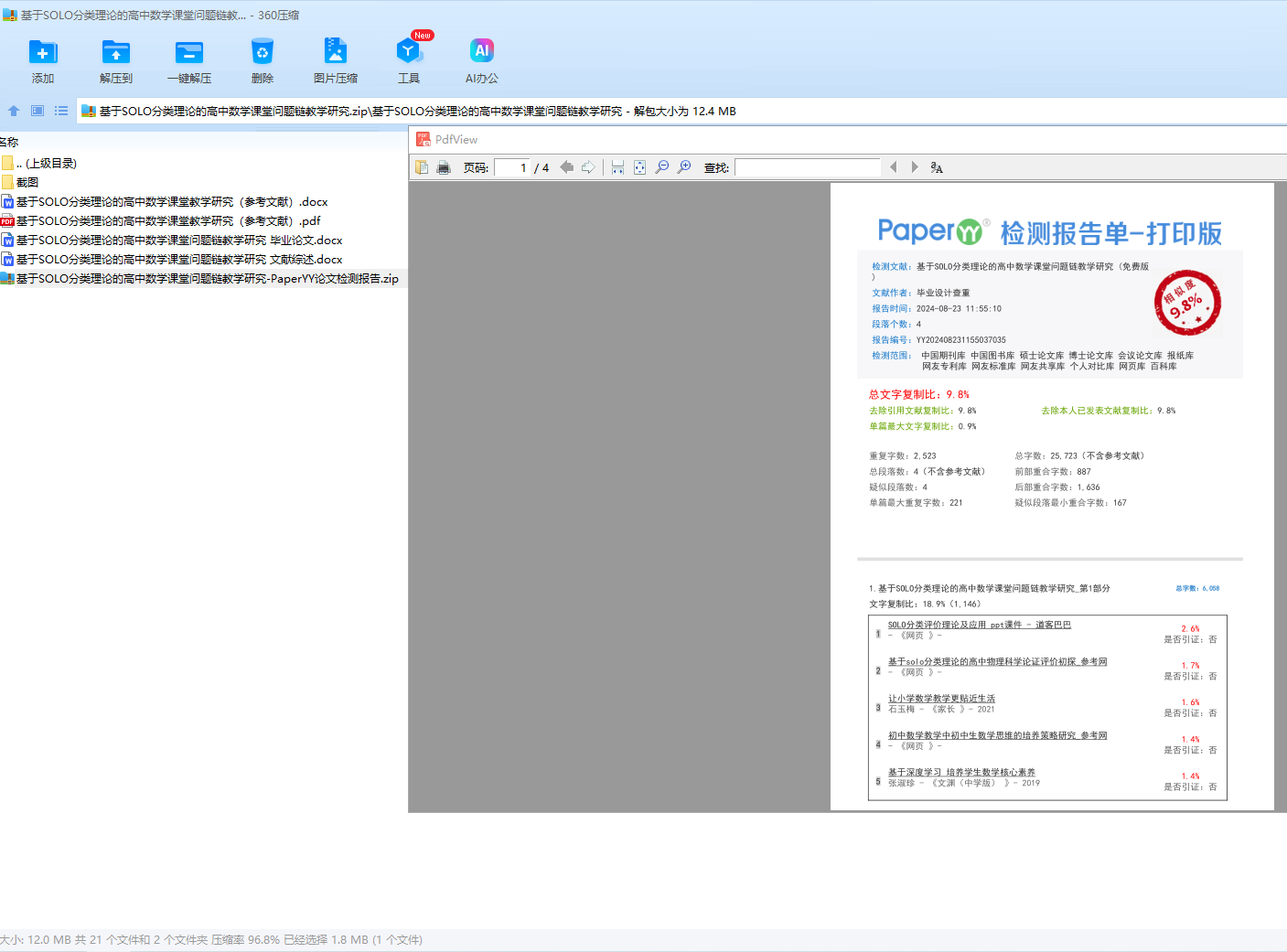Image resolution: width=1287 pixels, height=952 pixels.
Task: Click the 重复字数: 2,523 statistic
Action: [x=903, y=455]
